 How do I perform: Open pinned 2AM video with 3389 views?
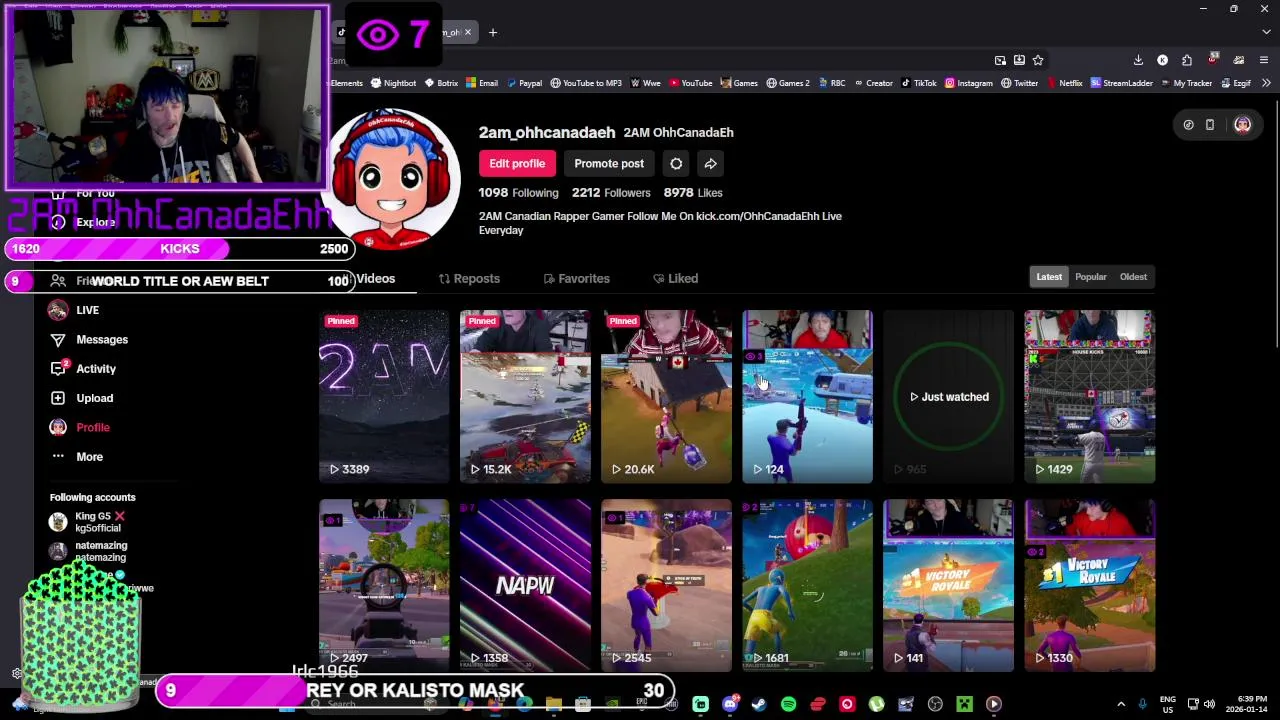(384, 397)
